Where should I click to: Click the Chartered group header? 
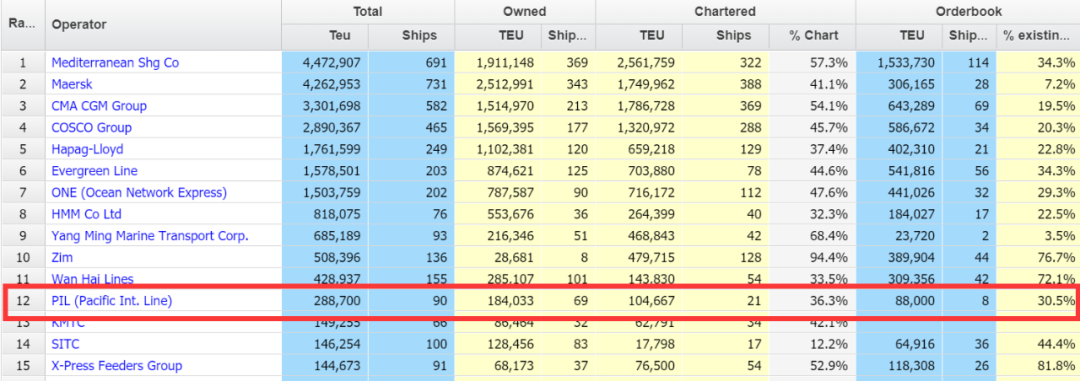(x=725, y=12)
